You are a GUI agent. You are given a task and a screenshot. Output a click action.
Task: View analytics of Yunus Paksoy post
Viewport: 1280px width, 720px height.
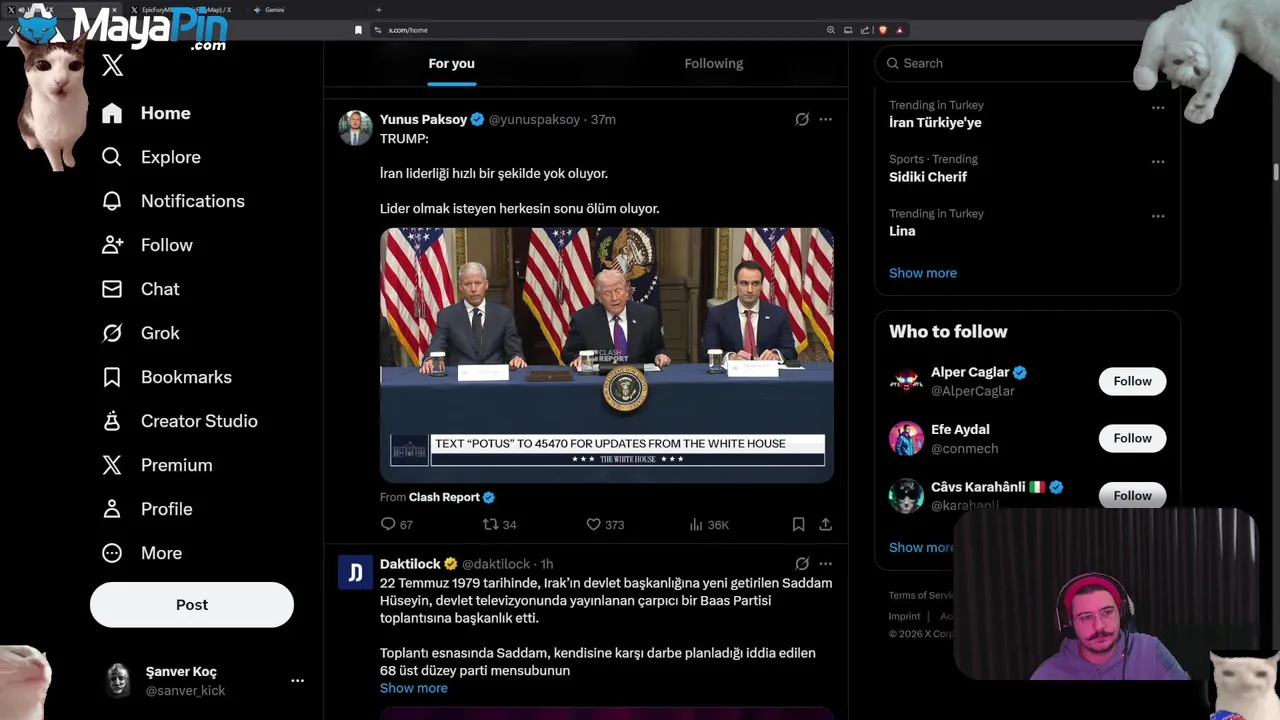pos(696,524)
